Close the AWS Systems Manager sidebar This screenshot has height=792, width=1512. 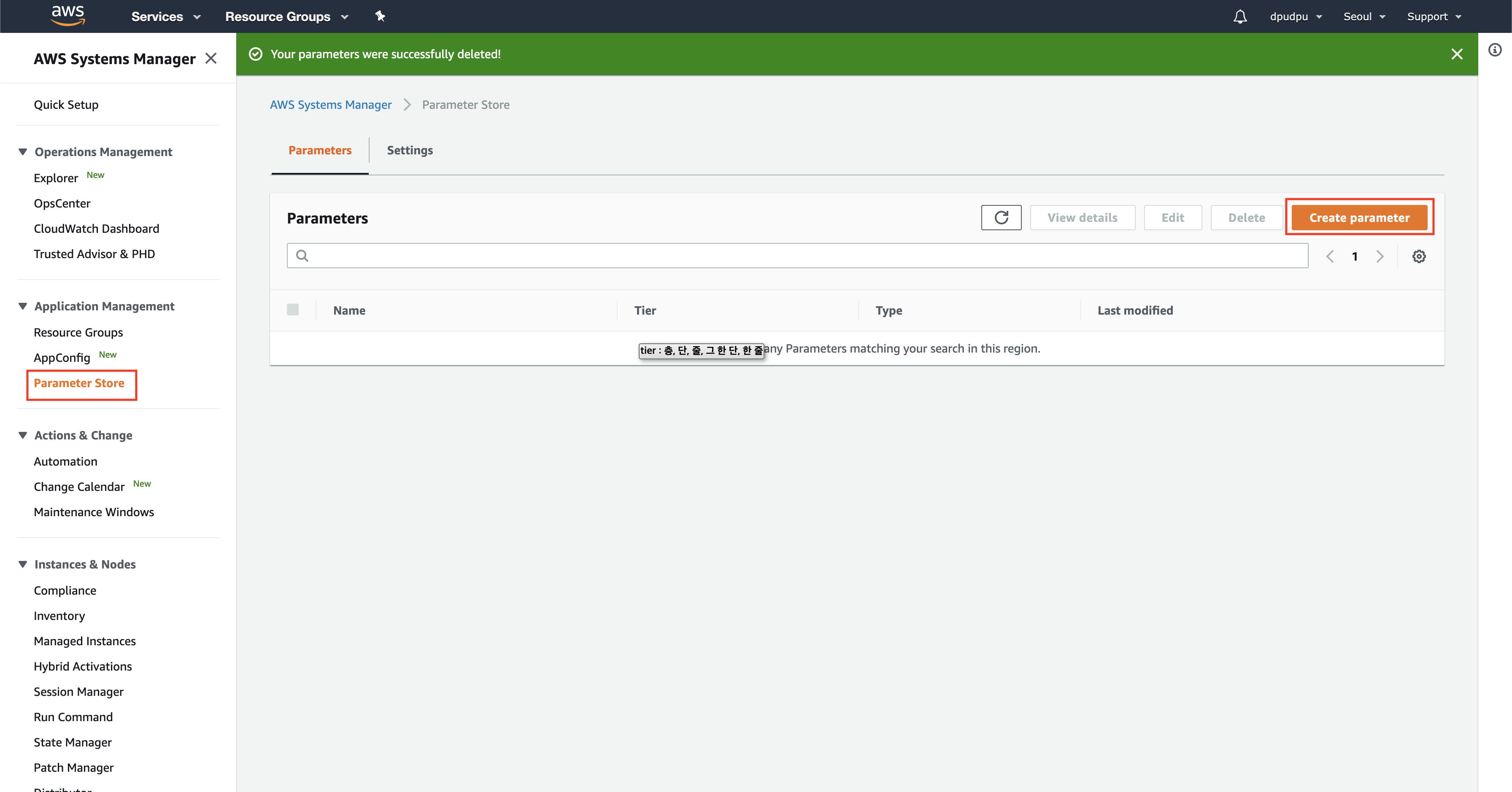pyautogui.click(x=211, y=59)
